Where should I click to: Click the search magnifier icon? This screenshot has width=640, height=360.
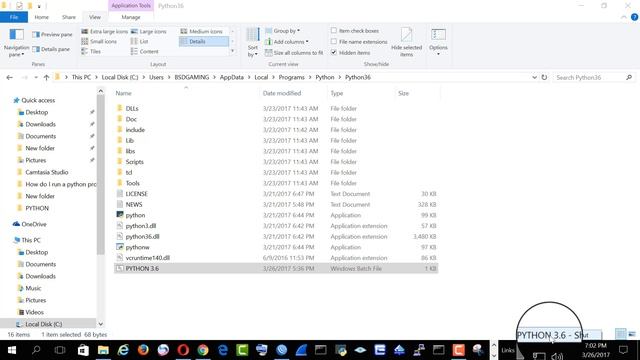click(x=629, y=77)
